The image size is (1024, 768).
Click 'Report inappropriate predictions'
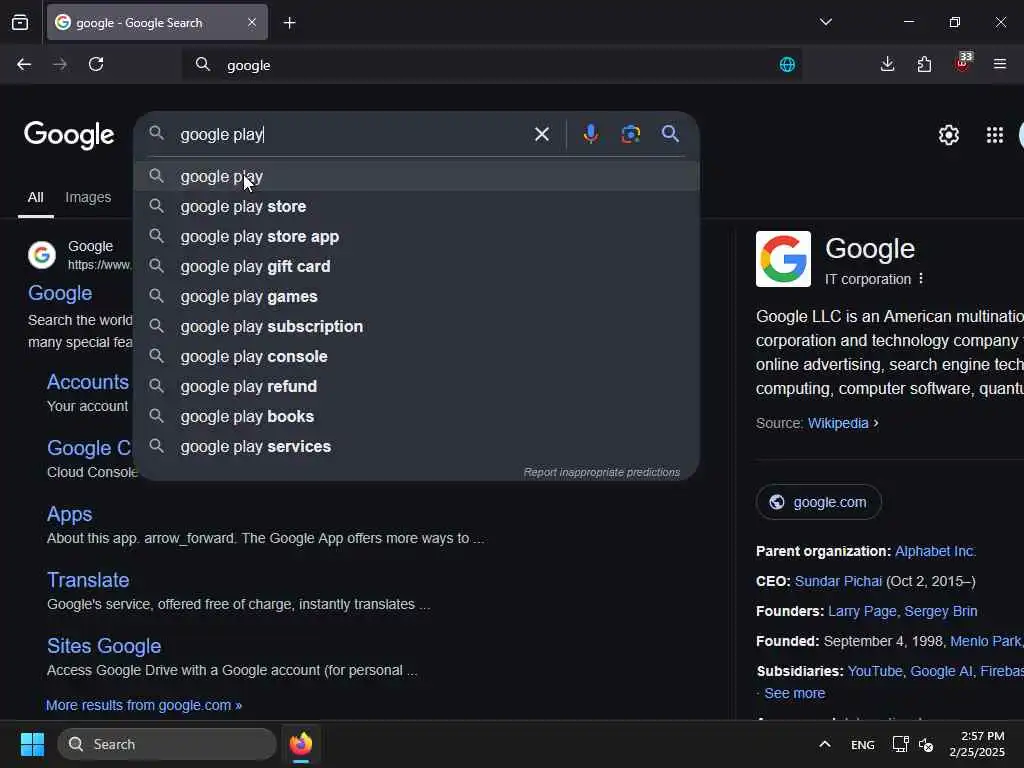[x=601, y=472]
